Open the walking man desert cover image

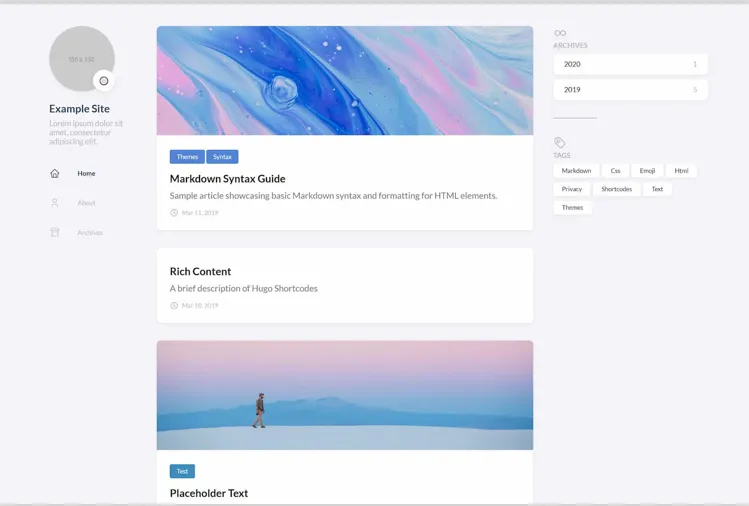point(345,395)
